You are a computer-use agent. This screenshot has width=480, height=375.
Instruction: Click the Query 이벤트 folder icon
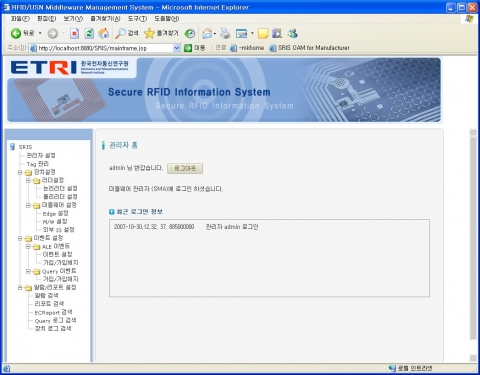tap(36, 271)
